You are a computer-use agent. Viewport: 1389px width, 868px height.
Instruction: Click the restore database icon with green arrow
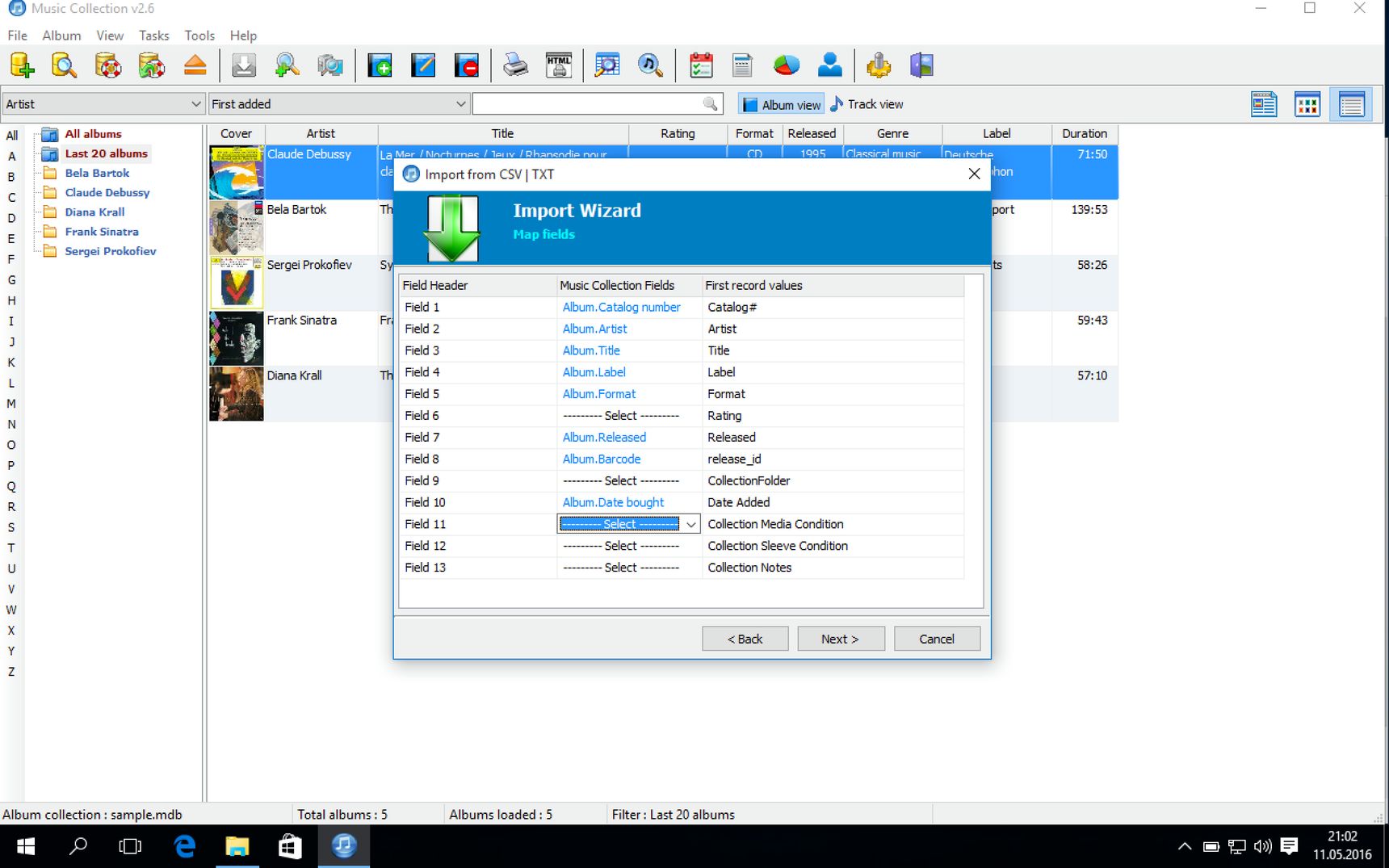(152, 65)
